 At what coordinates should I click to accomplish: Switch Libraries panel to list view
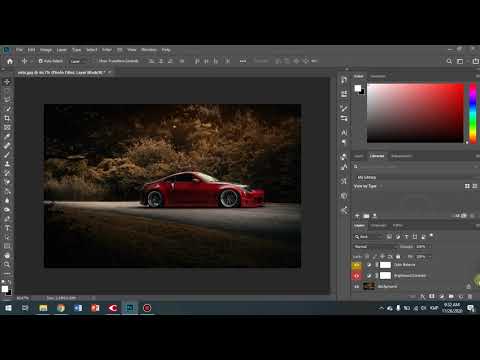(475, 186)
